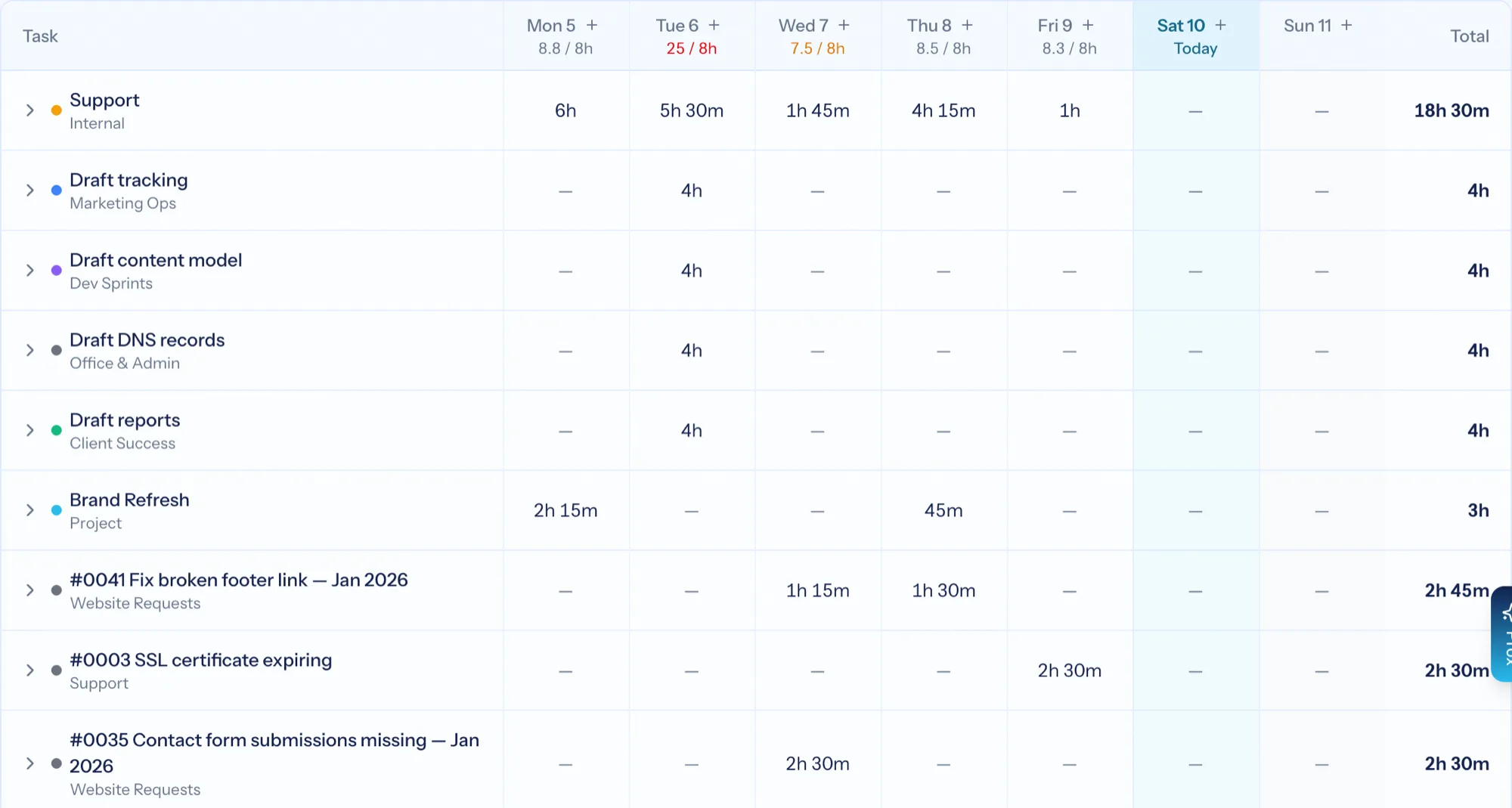Click the 18h 30m Support total
Image resolution: width=1512 pixels, height=808 pixels.
pyautogui.click(x=1452, y=110)
